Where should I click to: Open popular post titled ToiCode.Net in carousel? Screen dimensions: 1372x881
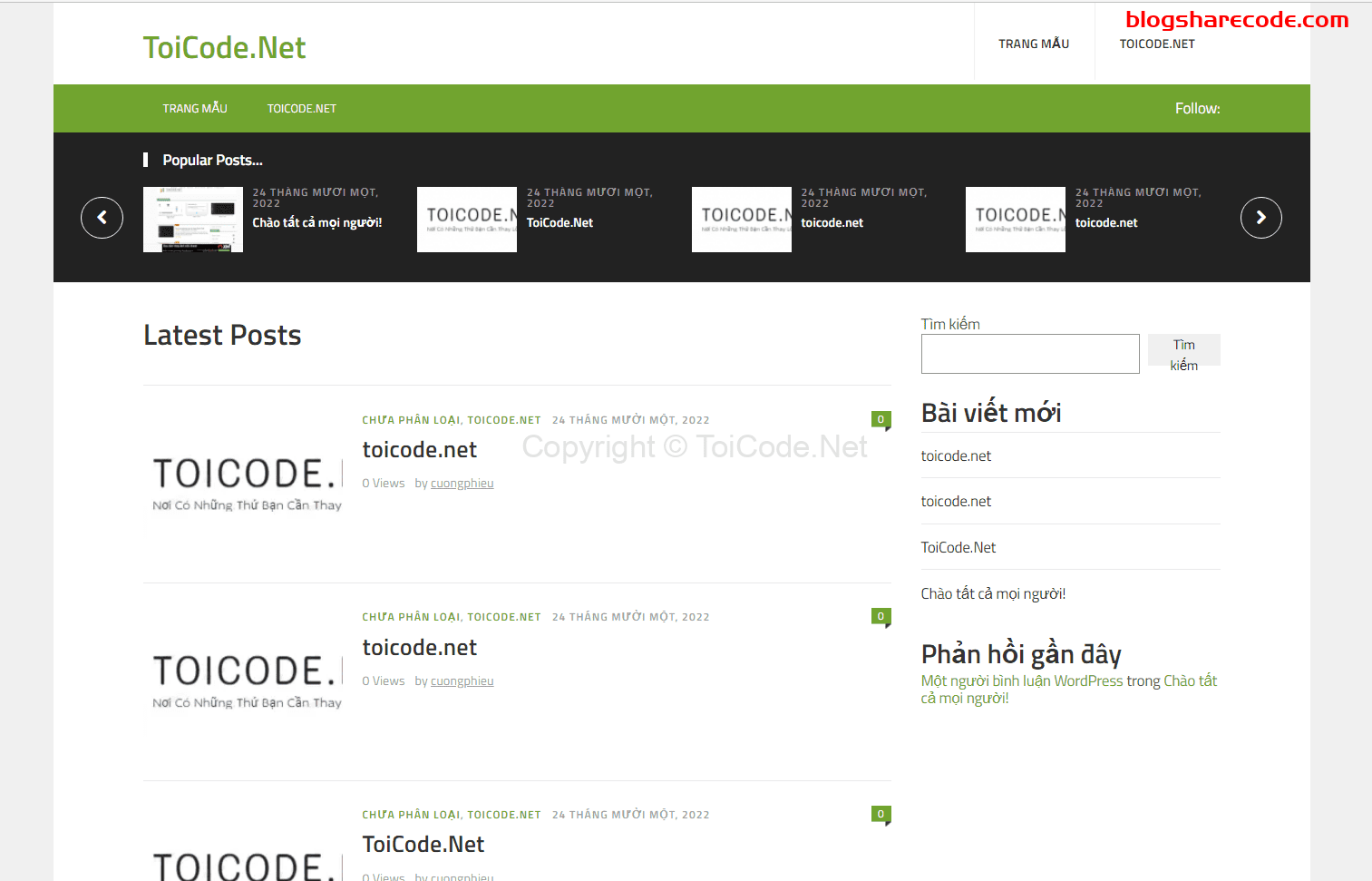(560, 222)
